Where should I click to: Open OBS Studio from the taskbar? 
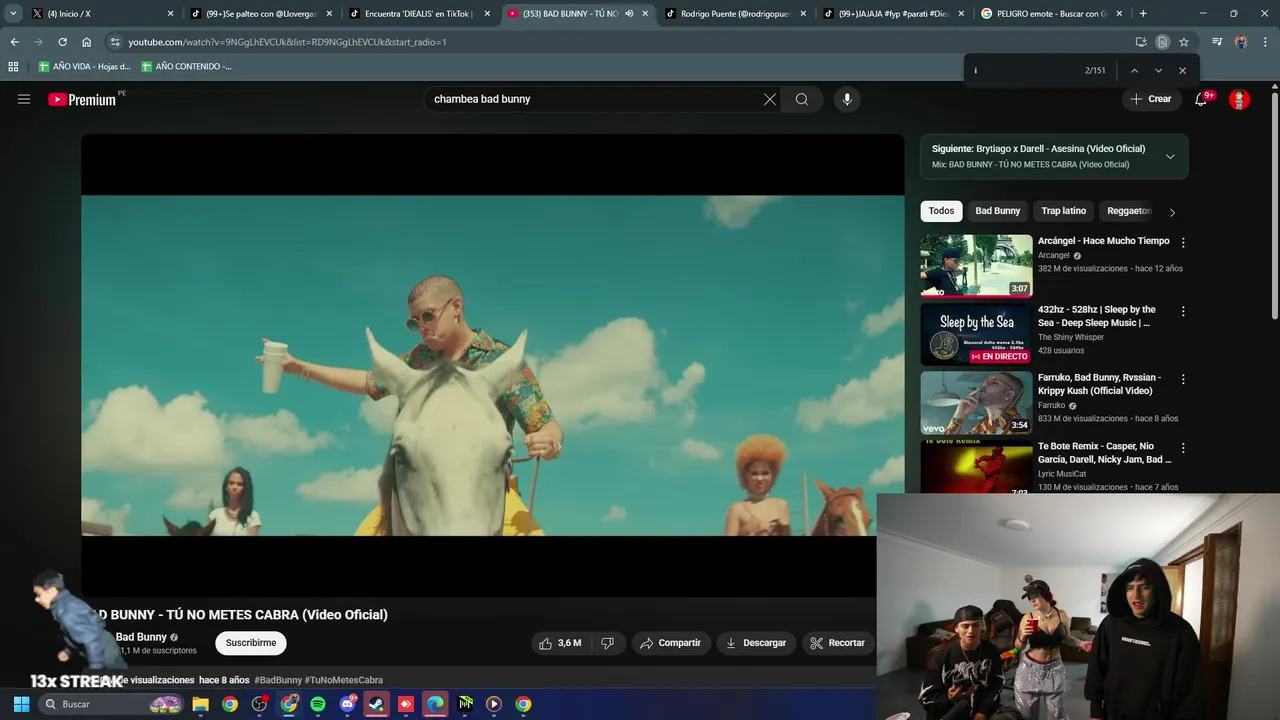click(x=259, y=704)
